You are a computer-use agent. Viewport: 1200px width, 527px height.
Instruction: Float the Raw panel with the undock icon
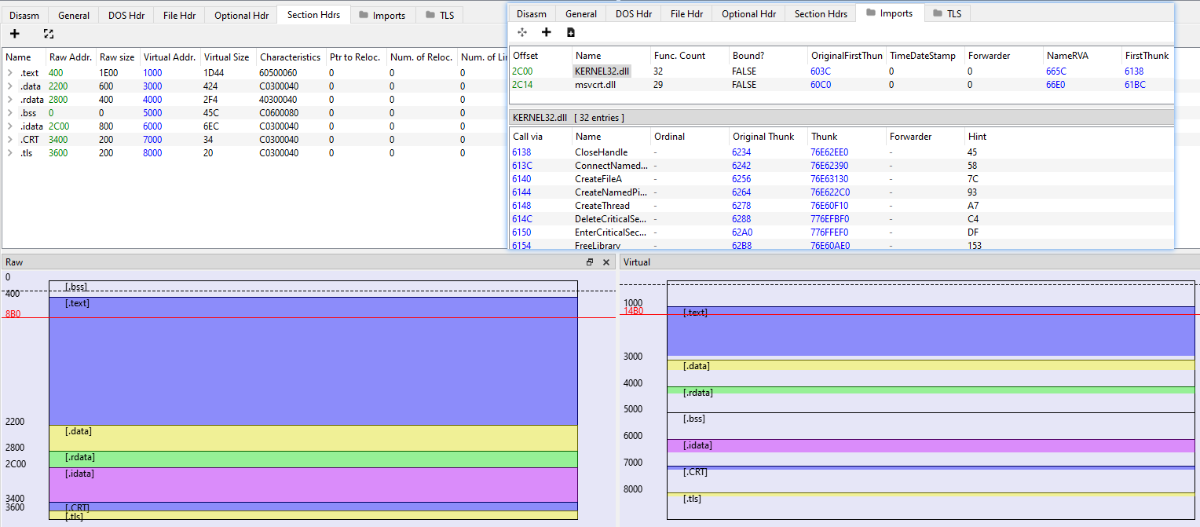pyautogui.click(x=590, y=262)
